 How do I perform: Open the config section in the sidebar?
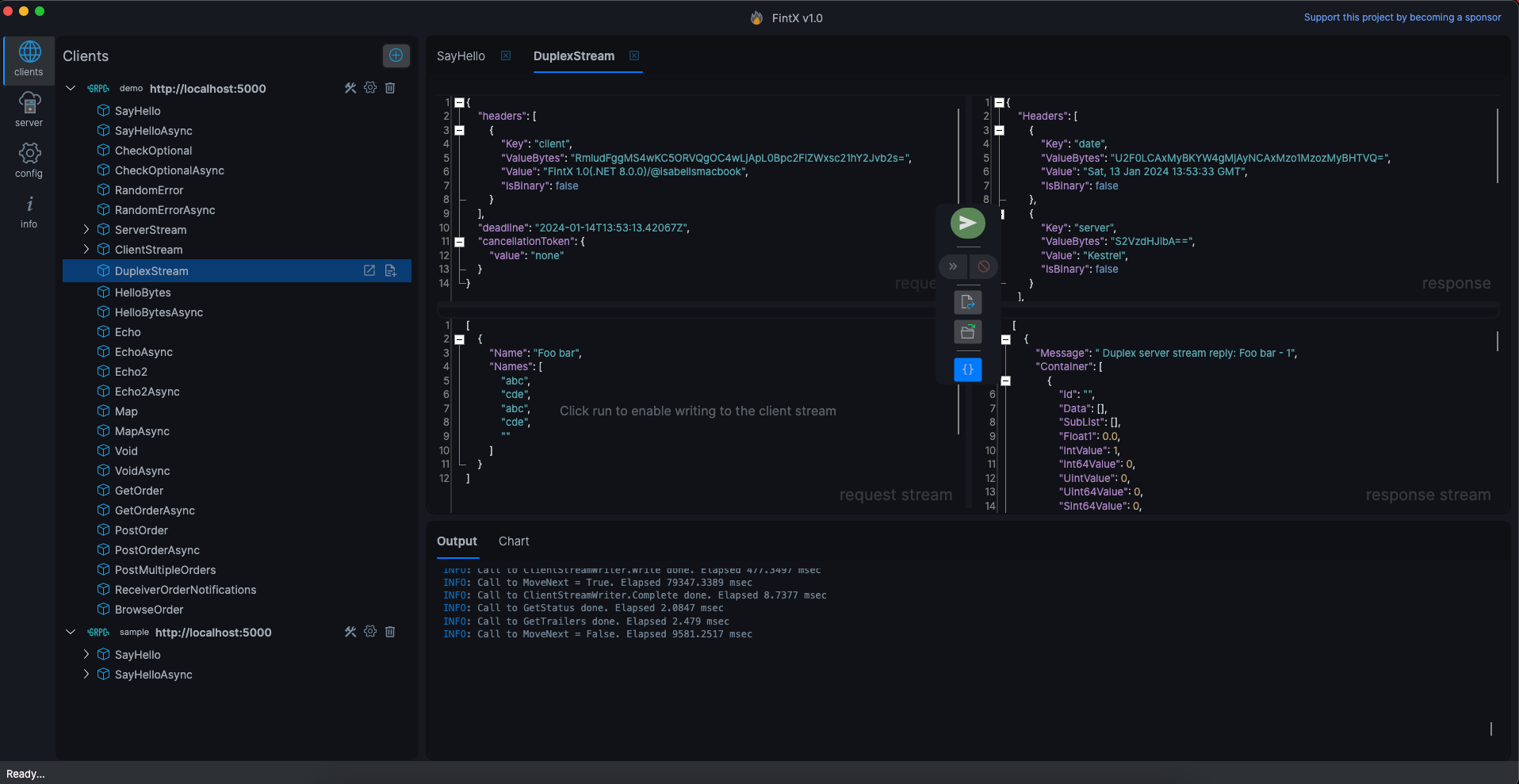(29, 161)
